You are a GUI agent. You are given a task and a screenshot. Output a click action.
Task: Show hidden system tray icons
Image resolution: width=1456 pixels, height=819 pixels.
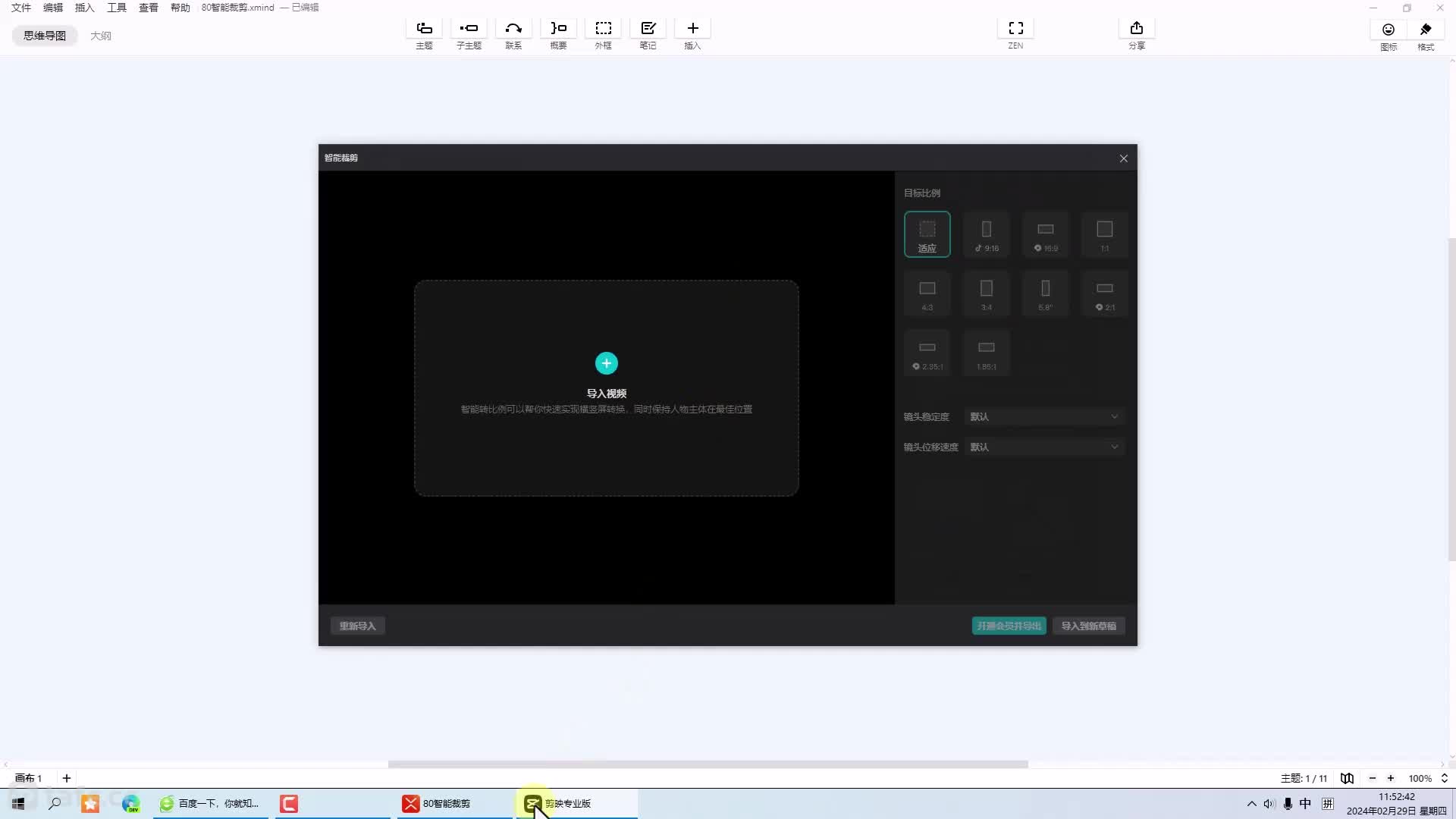(1251, 803)
